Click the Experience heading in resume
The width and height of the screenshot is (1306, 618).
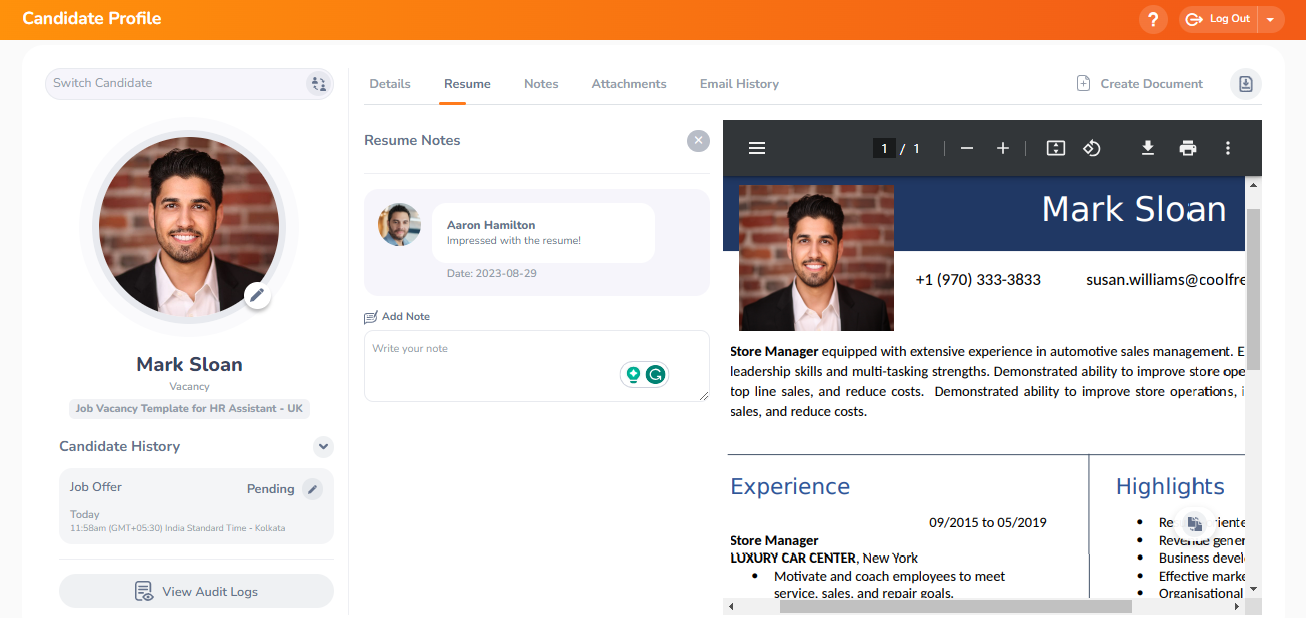click(790, 486)
